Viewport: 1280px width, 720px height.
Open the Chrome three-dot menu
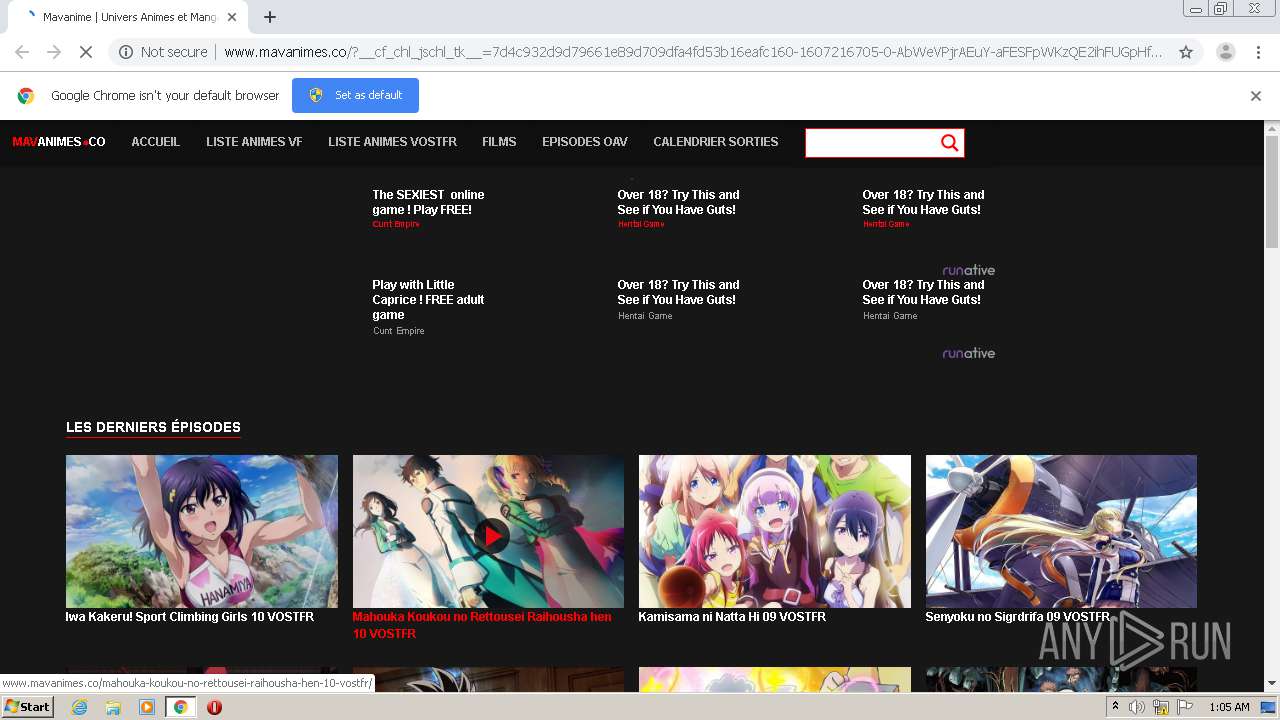click(1256, 52)
